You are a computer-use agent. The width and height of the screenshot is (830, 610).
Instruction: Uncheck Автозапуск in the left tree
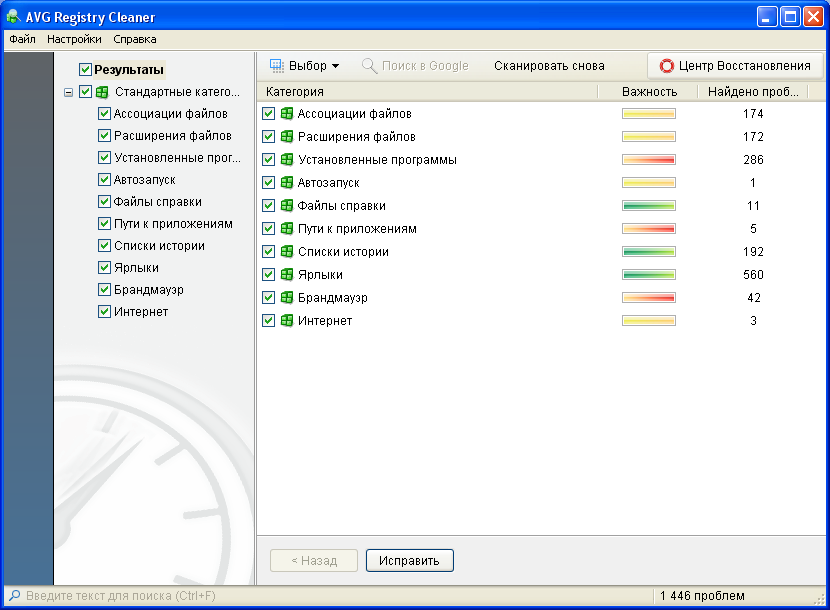click(104, 180)
